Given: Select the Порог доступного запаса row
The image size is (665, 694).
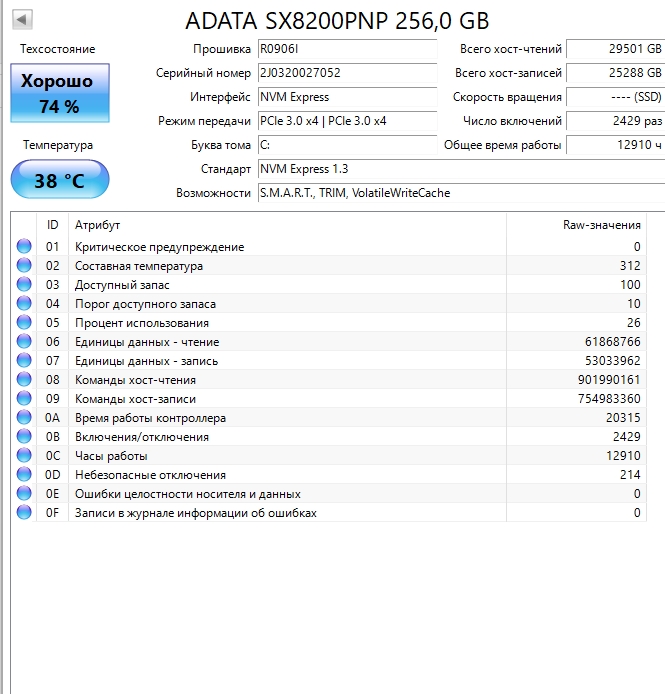Looking at the screenshot, I should [329, 303].
